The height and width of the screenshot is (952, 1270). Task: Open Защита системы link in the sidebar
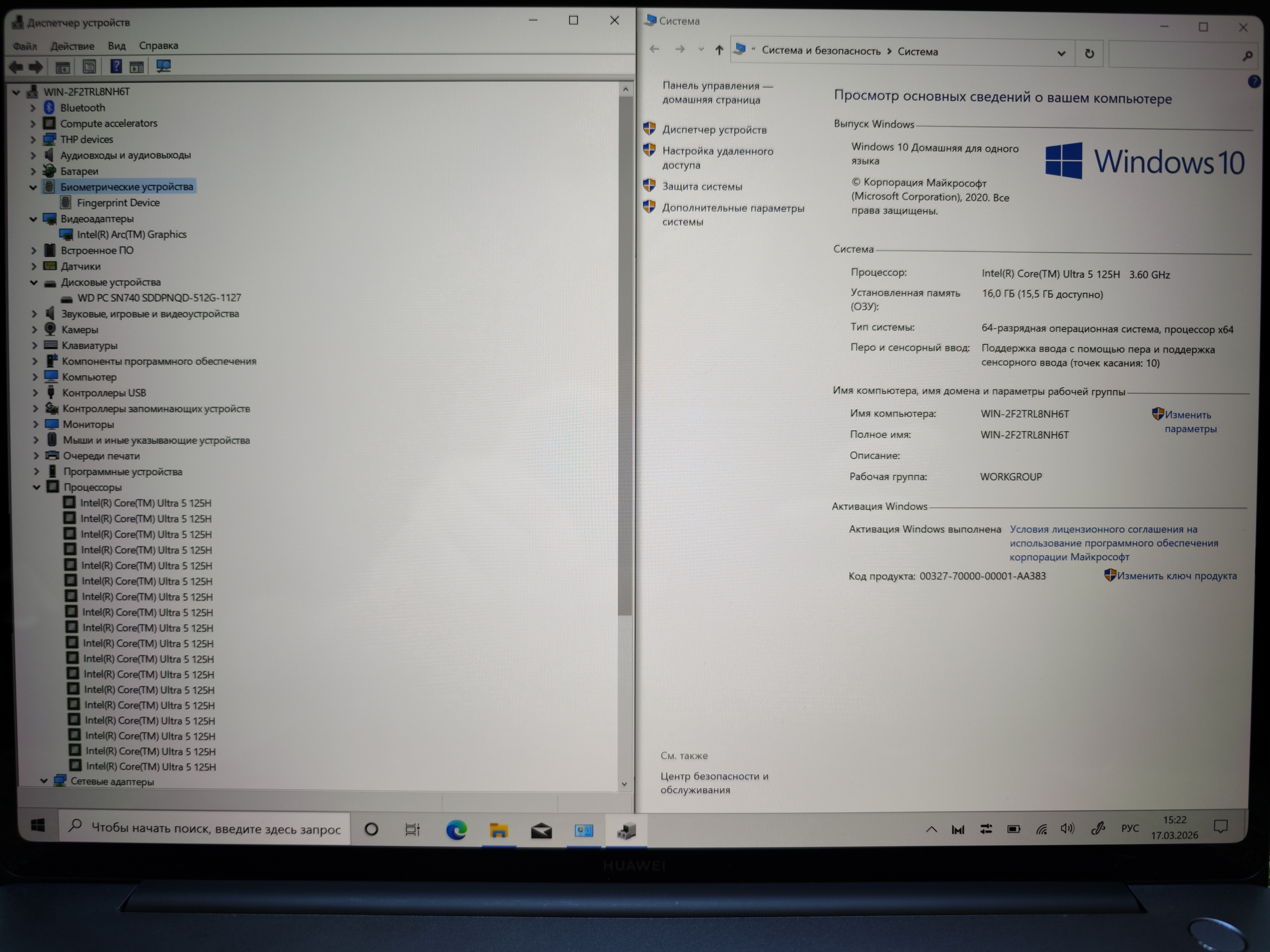[x=702, y=187]
